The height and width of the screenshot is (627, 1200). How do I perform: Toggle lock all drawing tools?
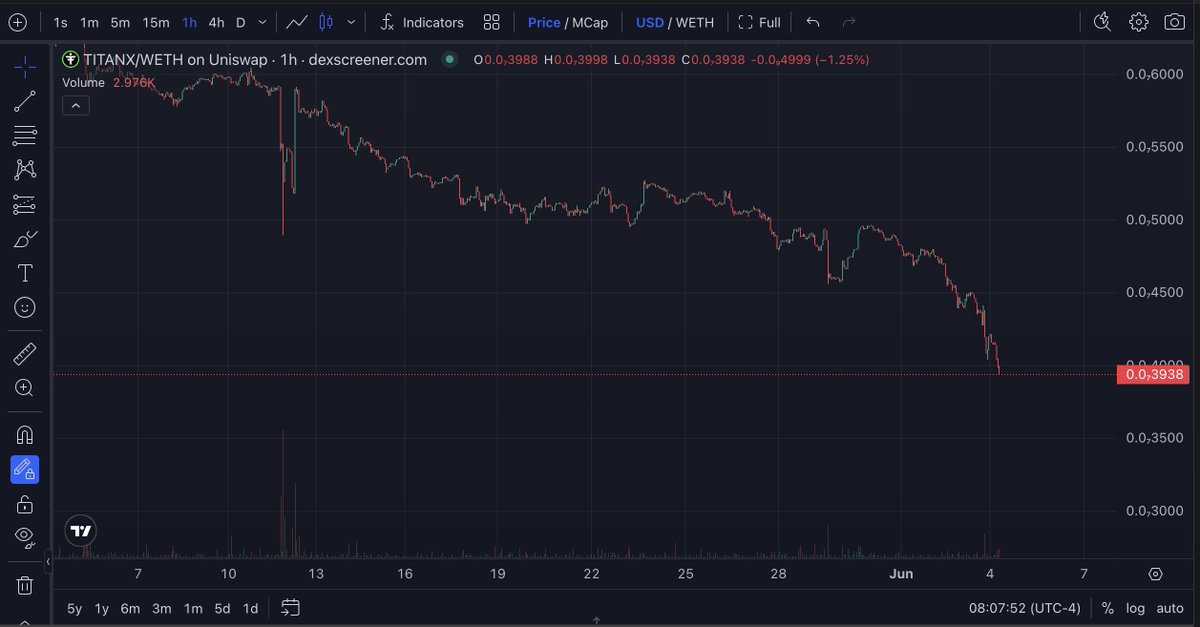25,503
